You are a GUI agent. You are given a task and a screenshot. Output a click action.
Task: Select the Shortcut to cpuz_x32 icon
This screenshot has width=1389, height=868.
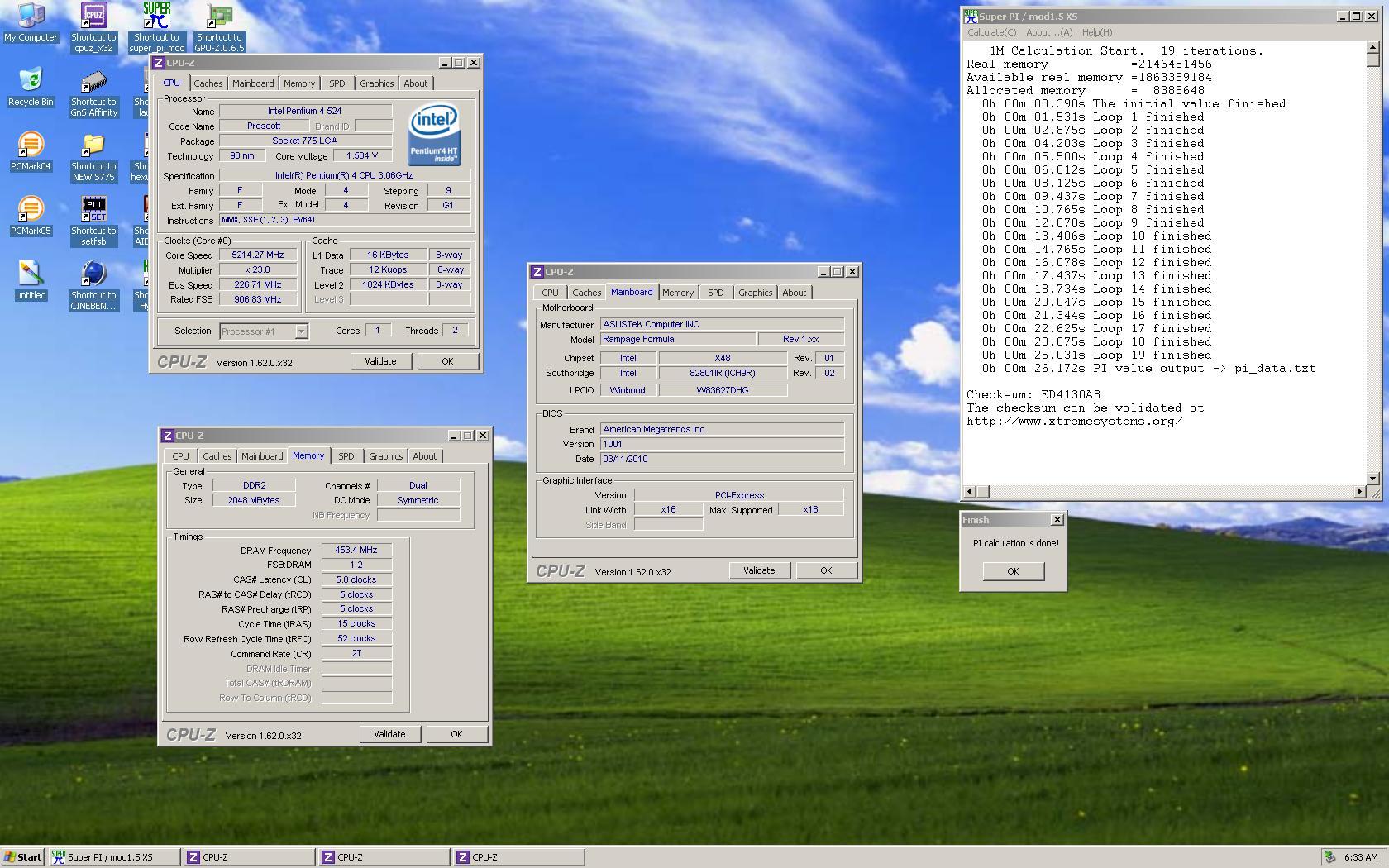point(93,27)
